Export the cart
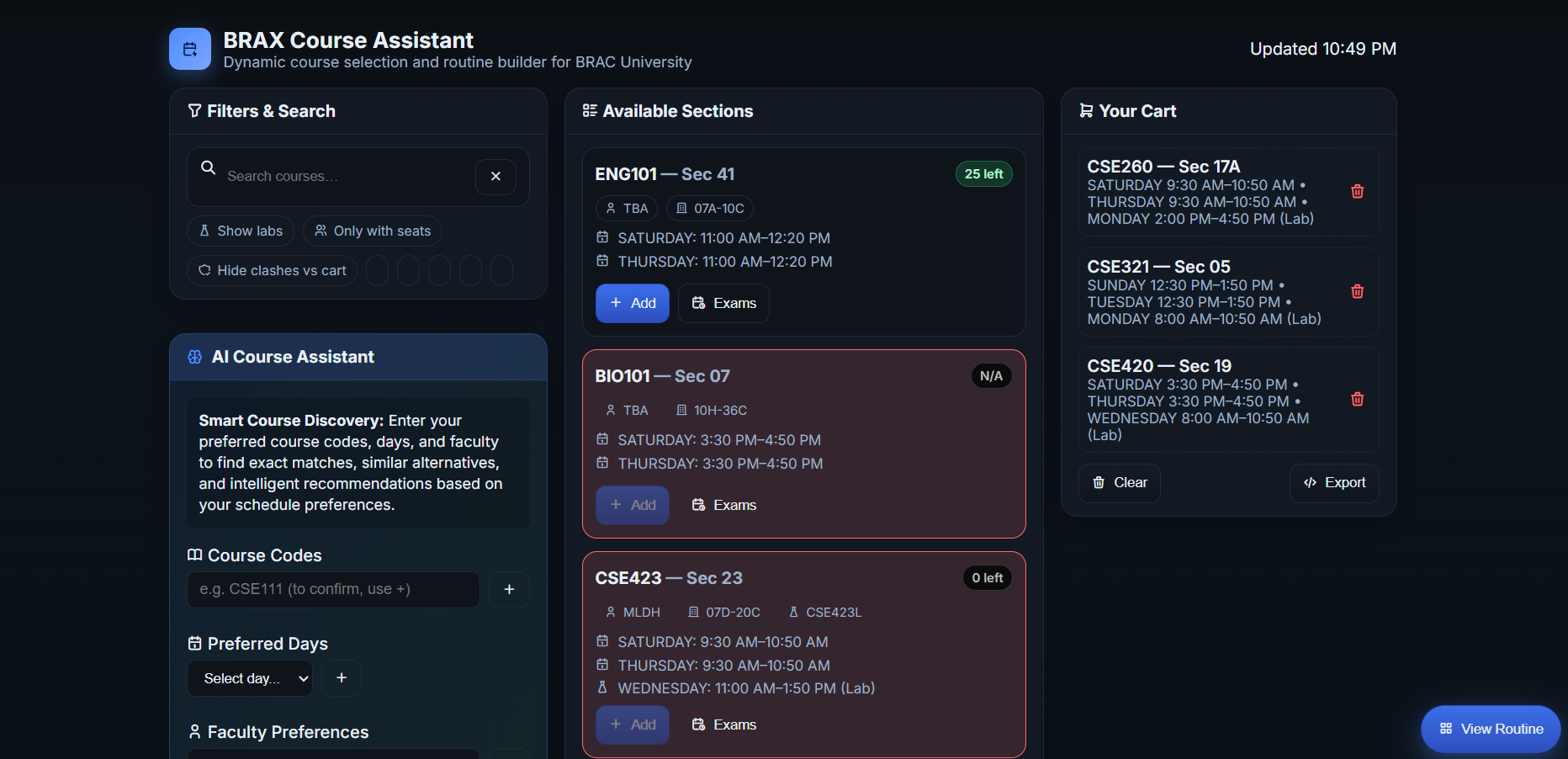The image size is (1568, 759). 1334,483
